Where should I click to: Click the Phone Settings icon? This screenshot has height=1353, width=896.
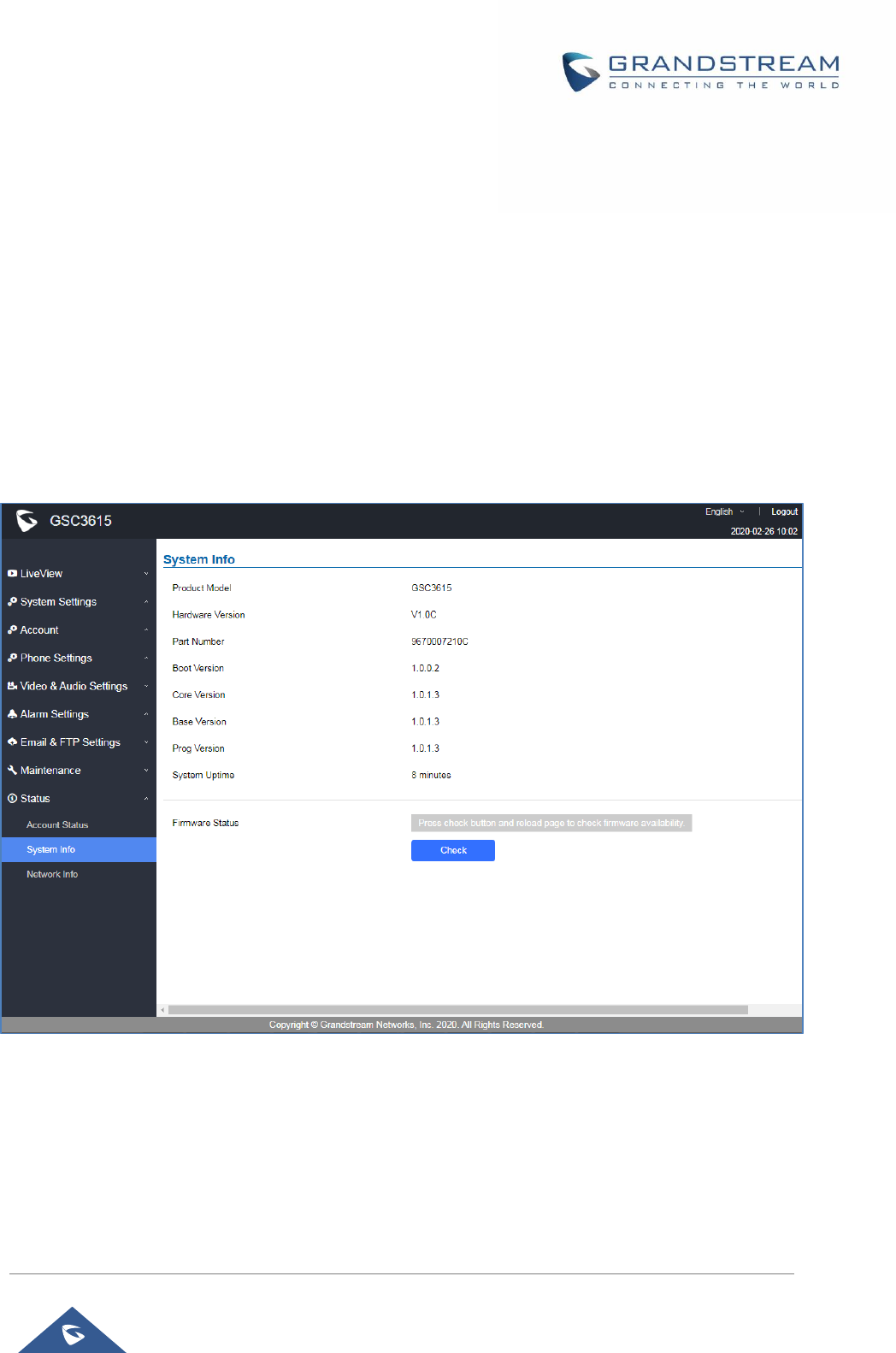(x=12, y=659)
